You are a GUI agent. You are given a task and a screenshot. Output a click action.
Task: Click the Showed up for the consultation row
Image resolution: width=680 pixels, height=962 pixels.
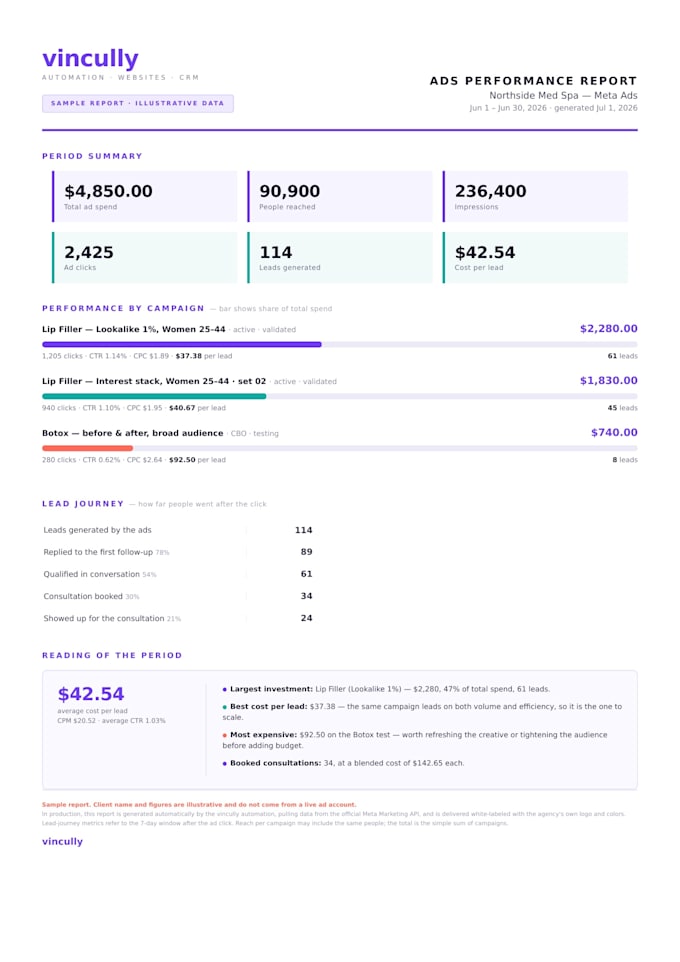point(178,618)
